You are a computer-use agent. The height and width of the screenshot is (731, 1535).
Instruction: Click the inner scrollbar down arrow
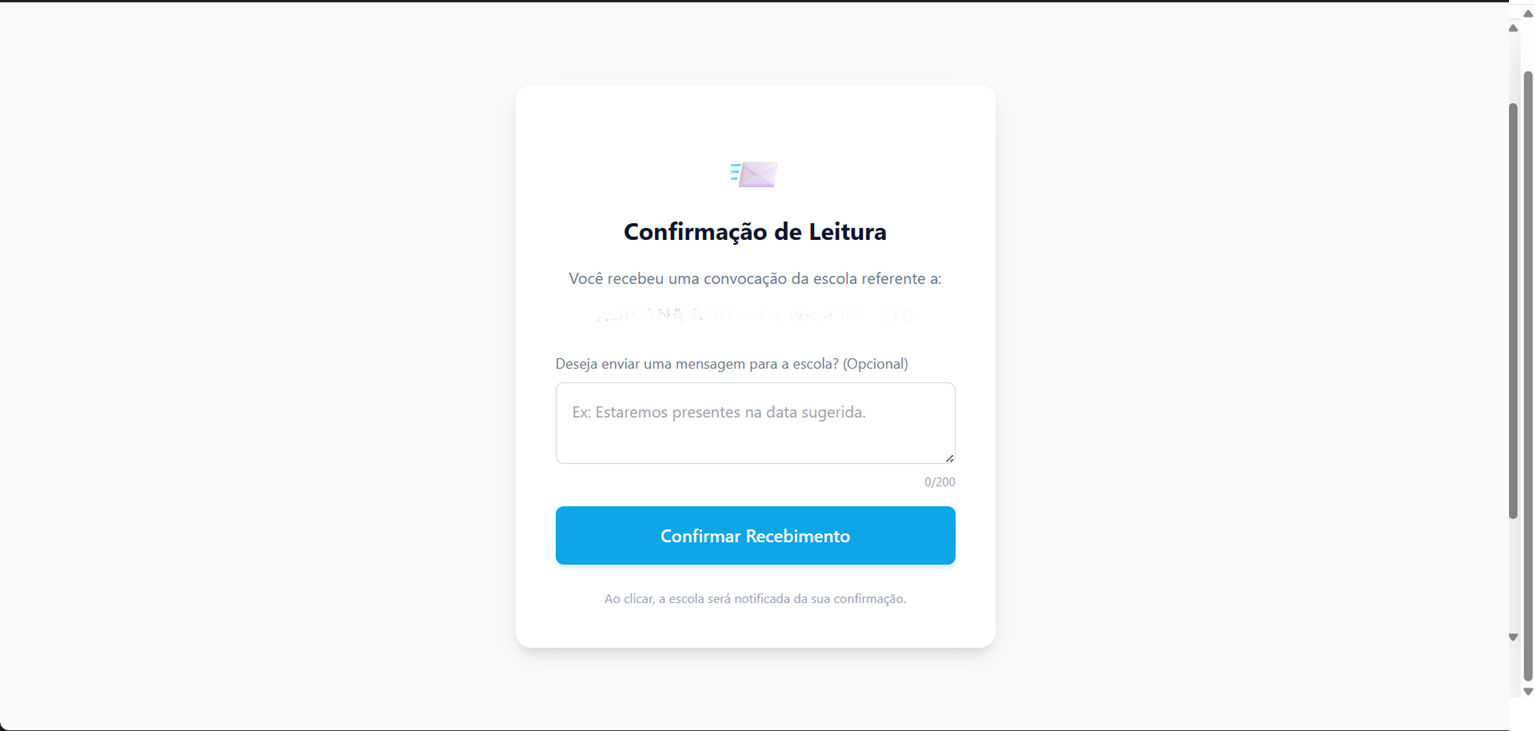(x=1513, y=637)
